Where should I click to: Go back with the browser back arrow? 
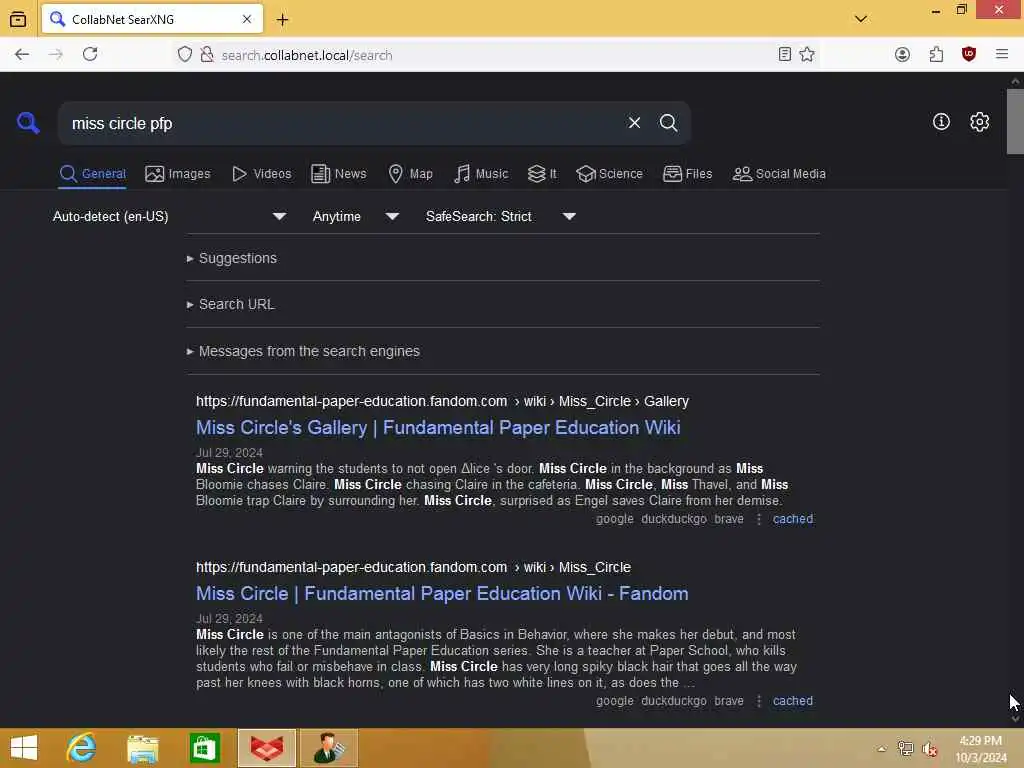coord(22,54)
